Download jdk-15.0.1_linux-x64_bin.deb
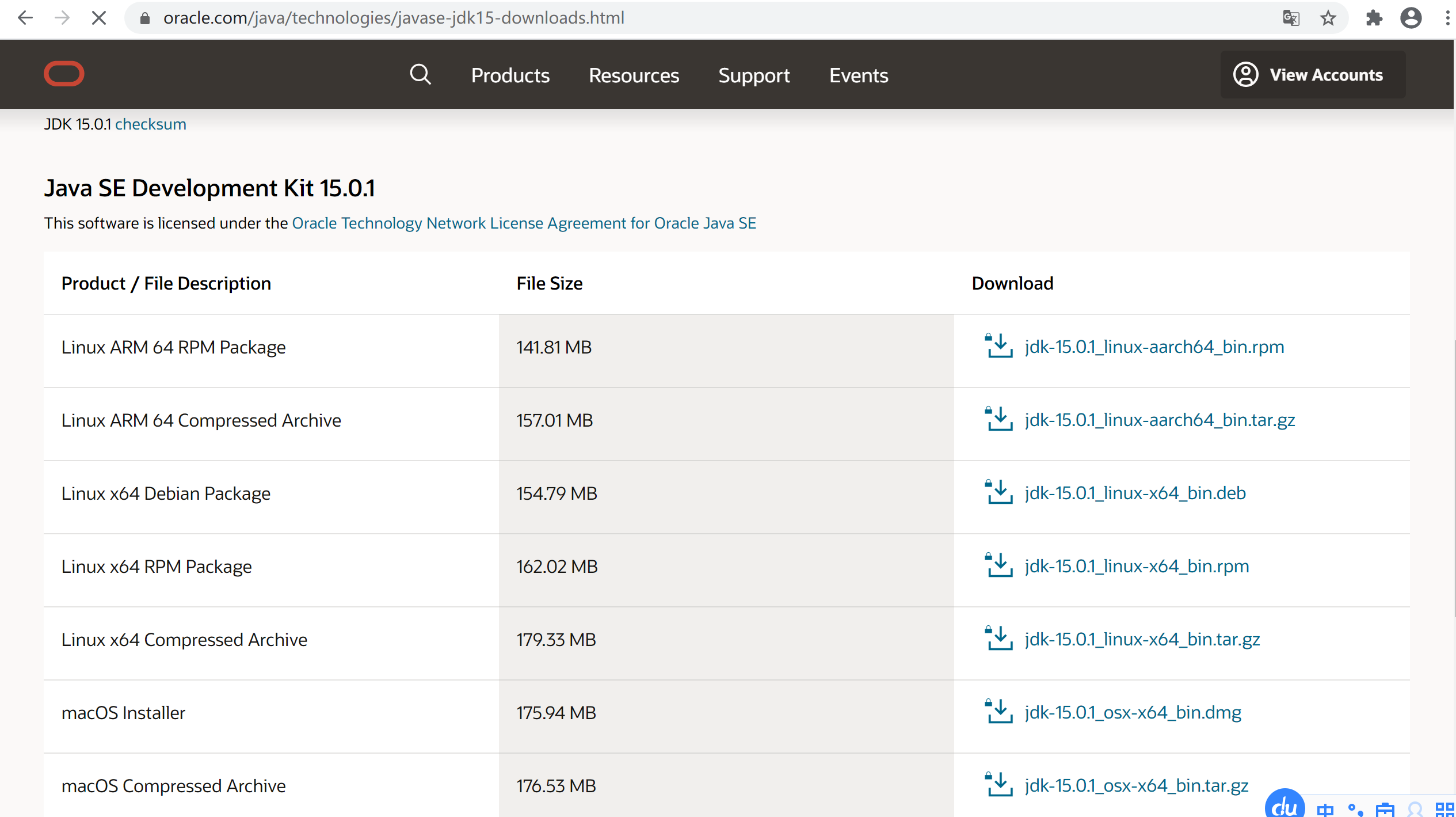Image resolution: width=1456 pixels, height=817 pixels. click(x=1135, y=493)
